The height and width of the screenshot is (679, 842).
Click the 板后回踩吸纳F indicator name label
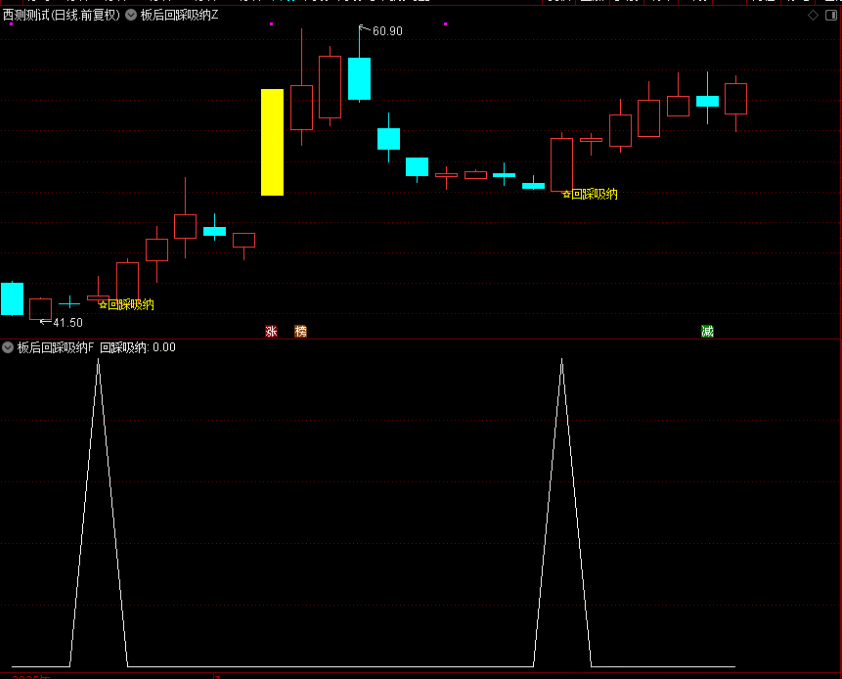(55, 348)
